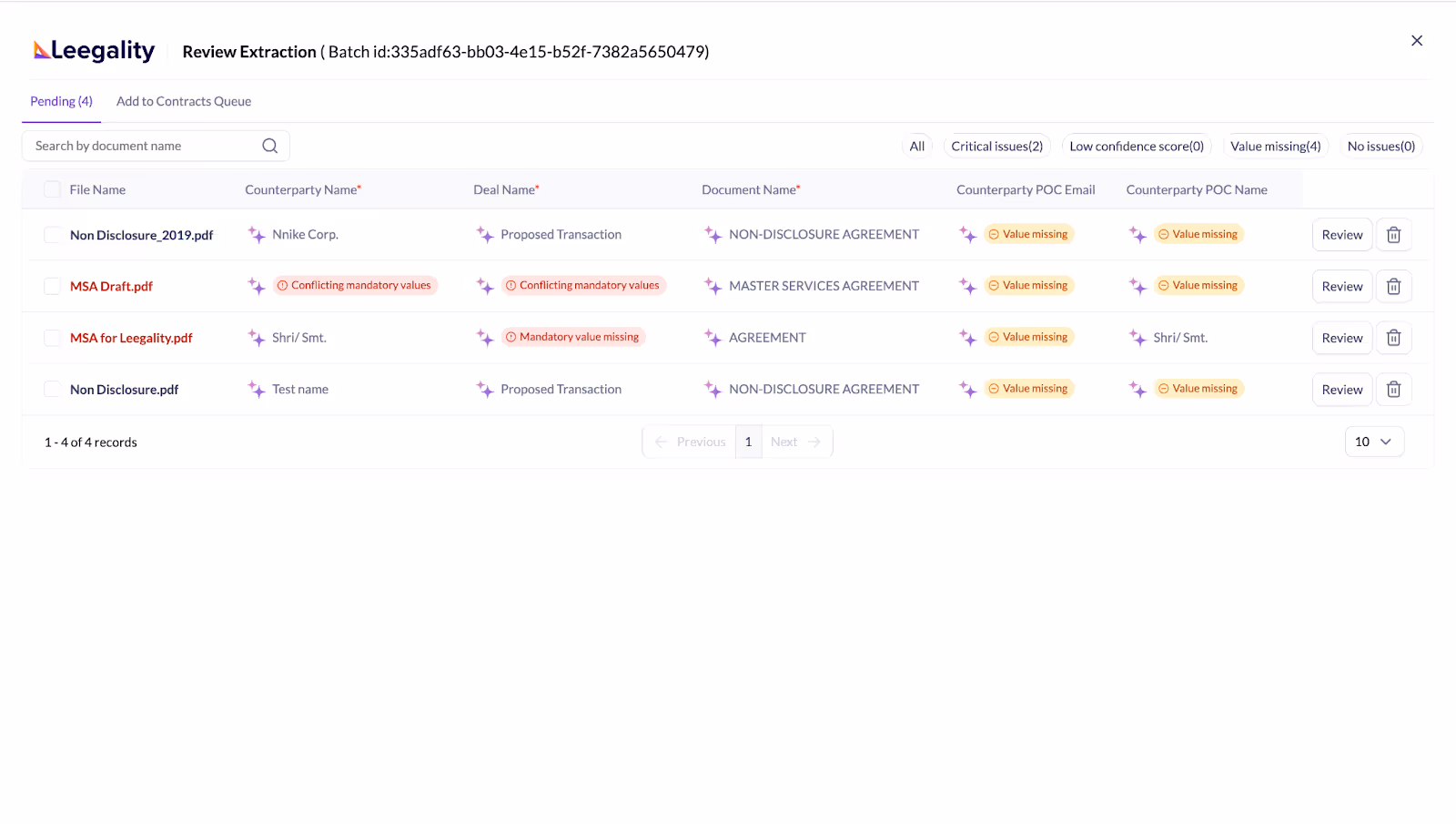Viewport: 1456px width, 824px height.
Task: Click the Non Disclosure_2019.pdf file name
Action: [x=141, y=235]
